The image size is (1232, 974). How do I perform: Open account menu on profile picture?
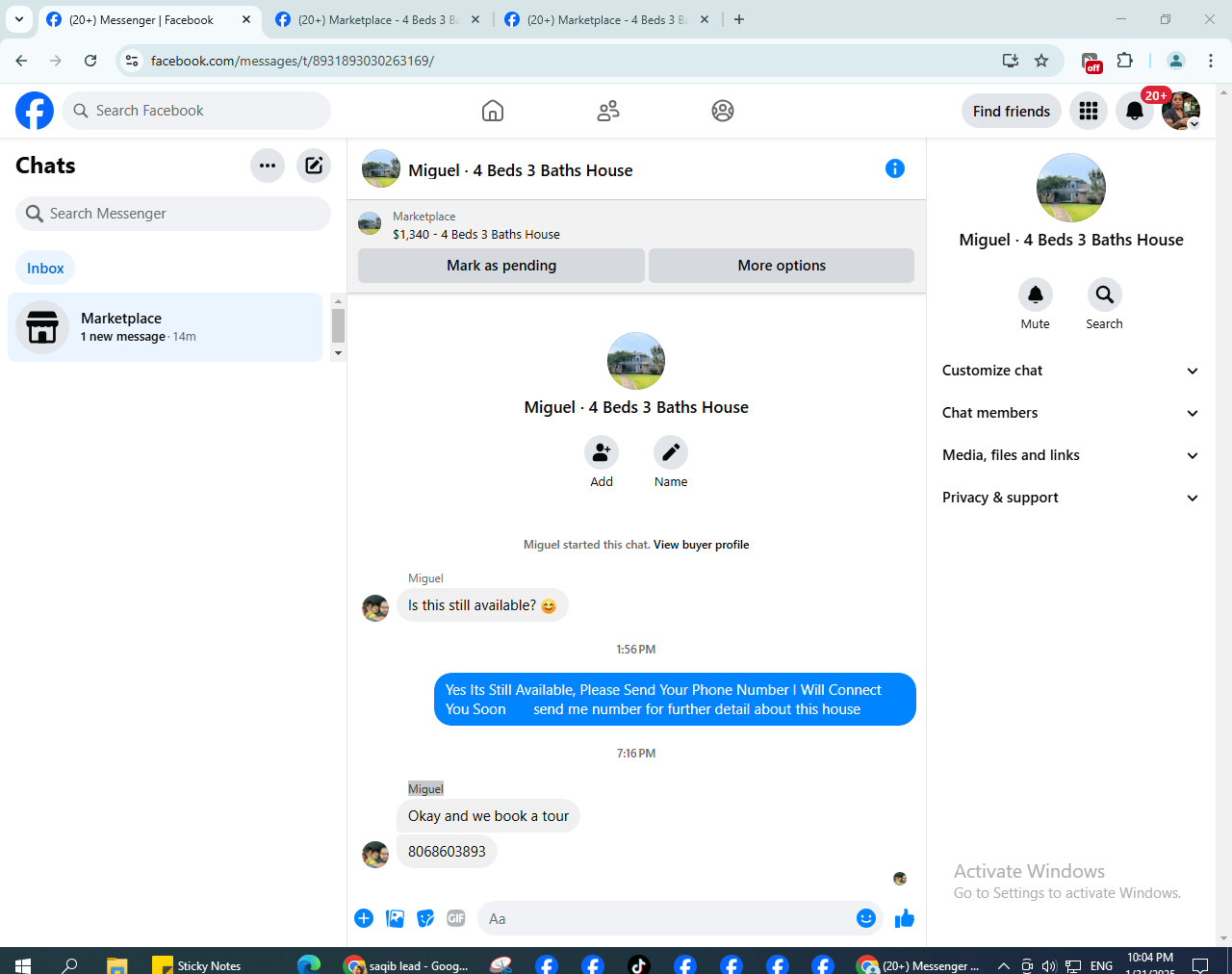click(1181, 111)
